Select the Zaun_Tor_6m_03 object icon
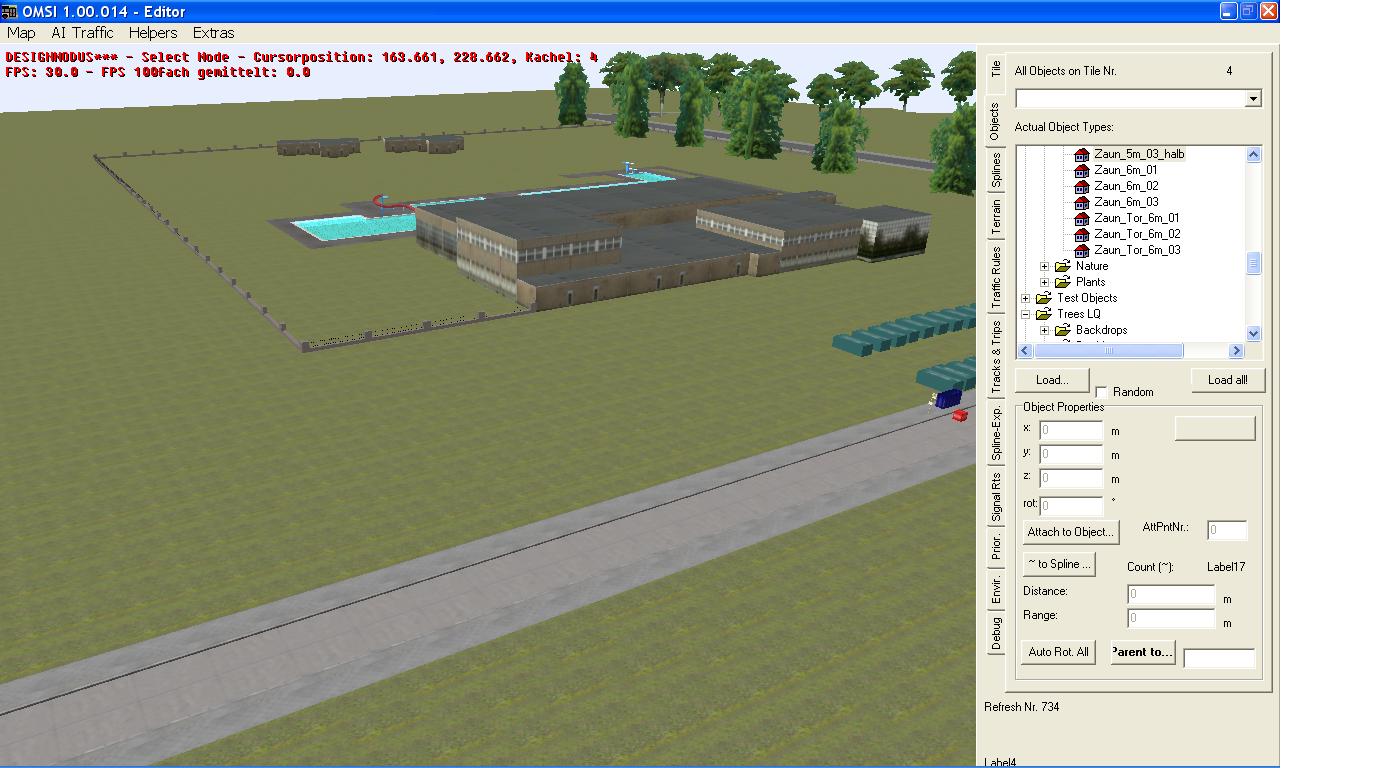 [1081, 251]
